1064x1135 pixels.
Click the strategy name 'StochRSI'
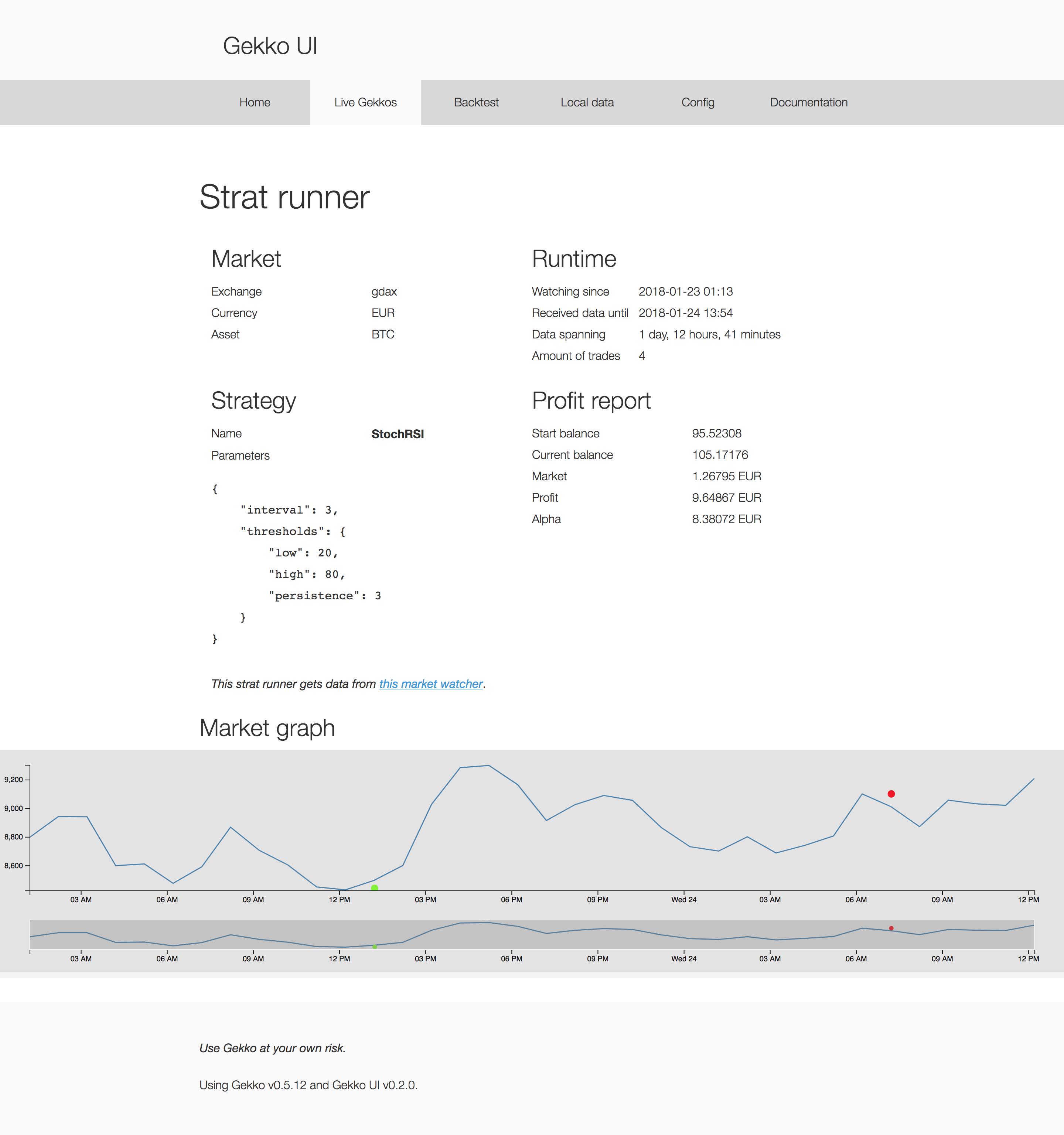pos(398,434)
